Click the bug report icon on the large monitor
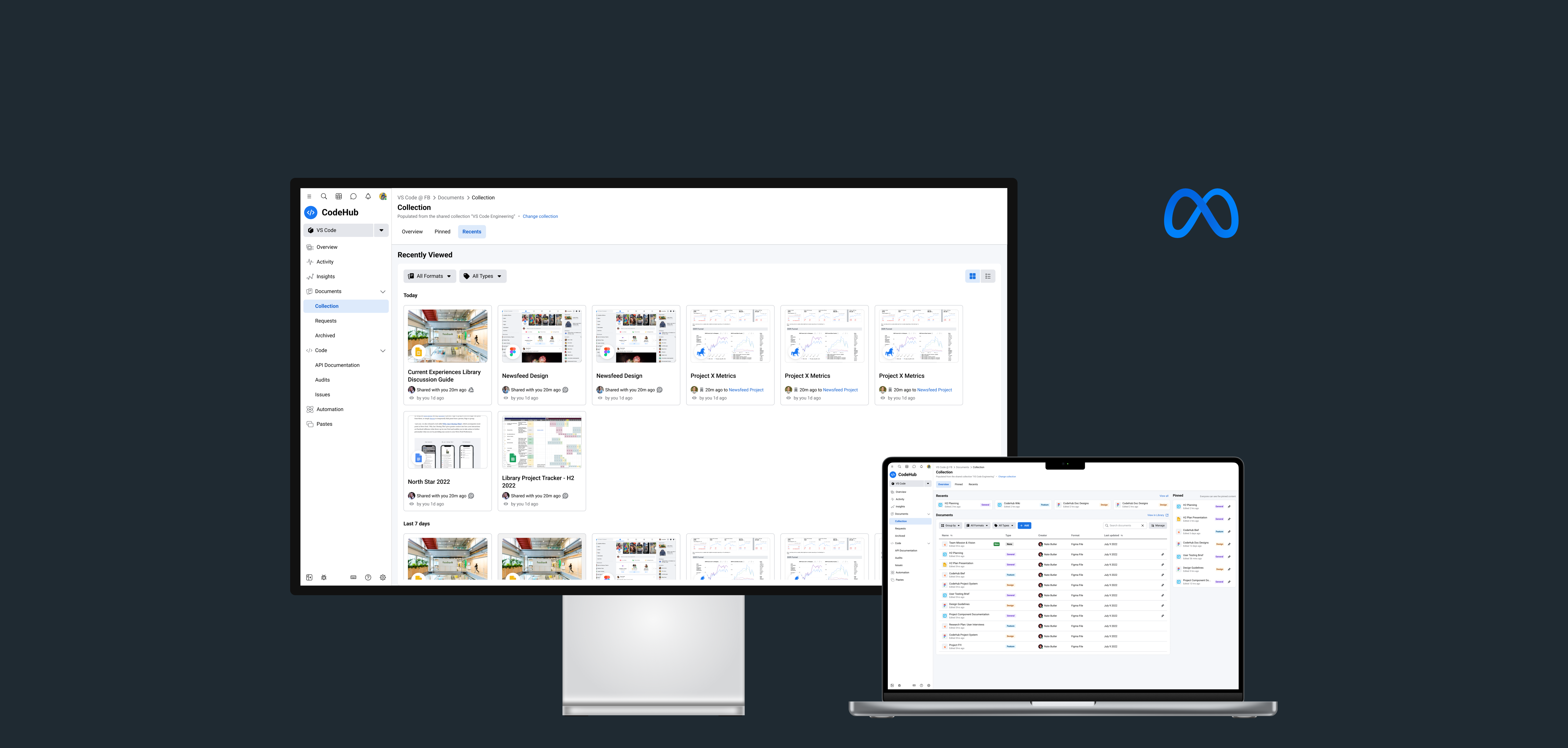The height and width of the screenshot is (748, 1568). [x=324, y=578]
